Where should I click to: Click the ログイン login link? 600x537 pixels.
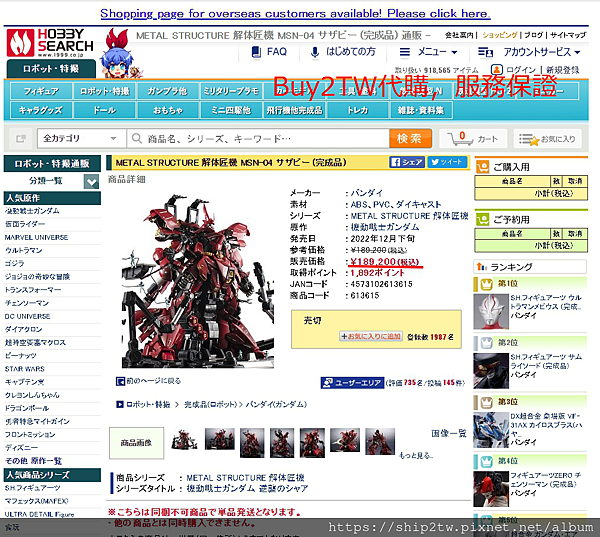point(521,70)
